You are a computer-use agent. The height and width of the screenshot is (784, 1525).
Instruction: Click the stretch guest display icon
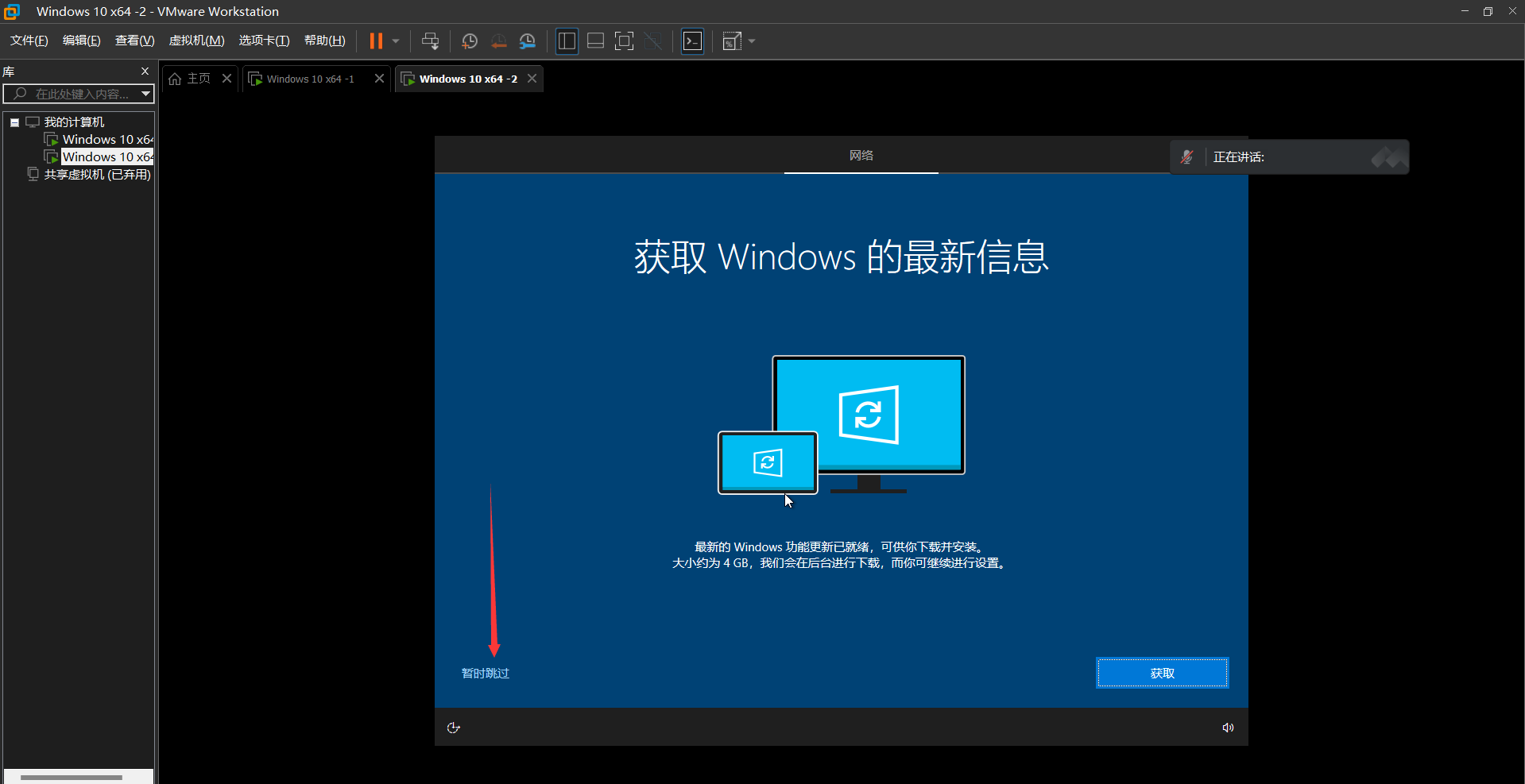[x=732, y=41]
